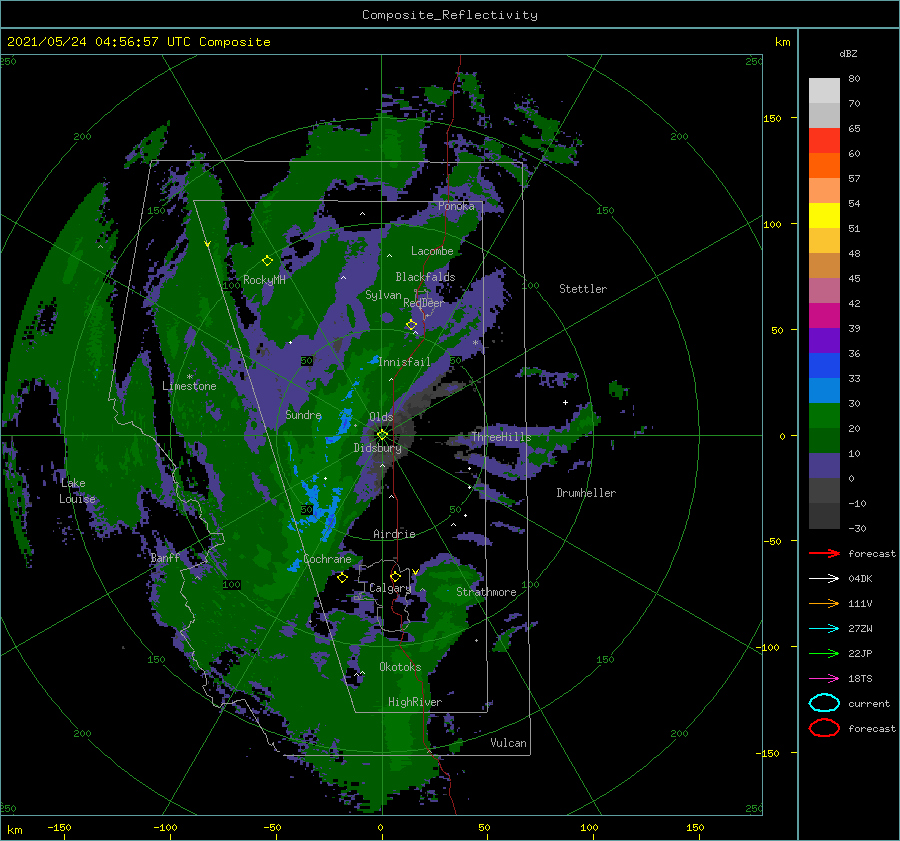Click the Banff label
This screenshot has width=900, height=841.
tap(165, 558)
